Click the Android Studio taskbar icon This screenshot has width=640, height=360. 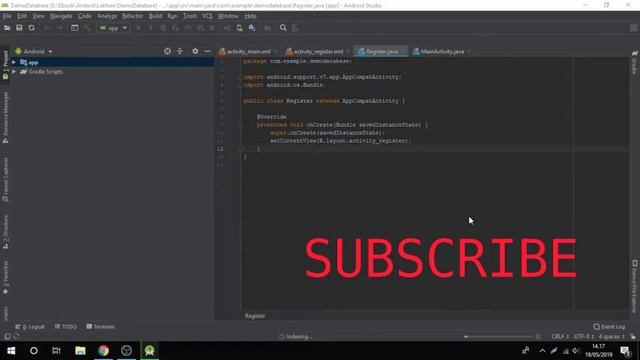click(x=149, y=351)
